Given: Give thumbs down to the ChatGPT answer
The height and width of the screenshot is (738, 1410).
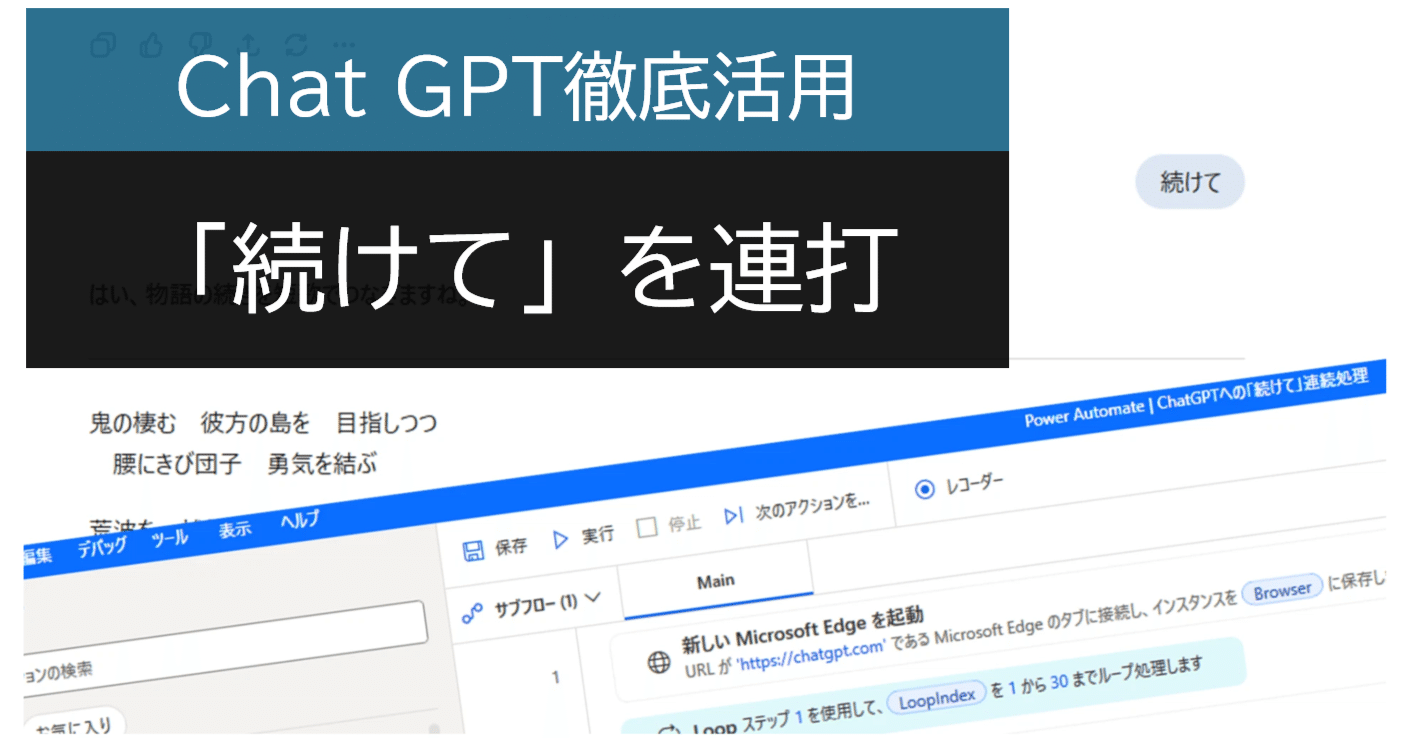Looking at the screenshot, I should click(x=200, y=43).
